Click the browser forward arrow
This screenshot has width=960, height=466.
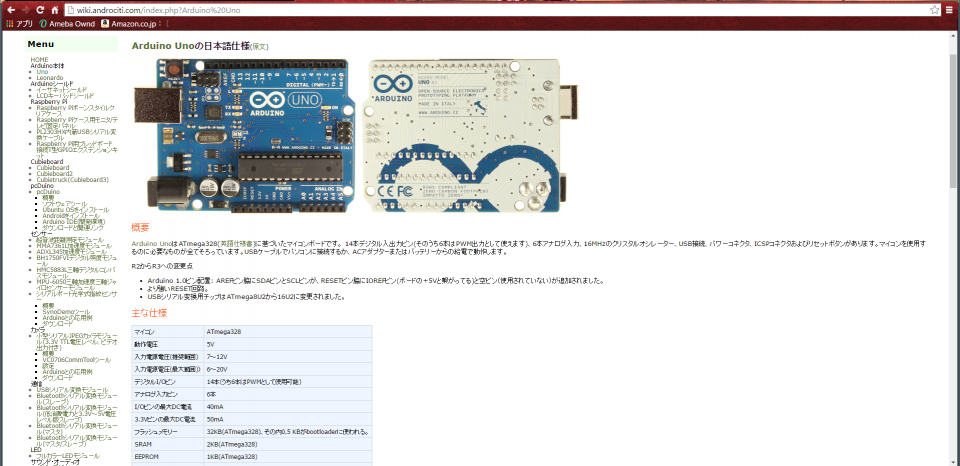[25, 10]
